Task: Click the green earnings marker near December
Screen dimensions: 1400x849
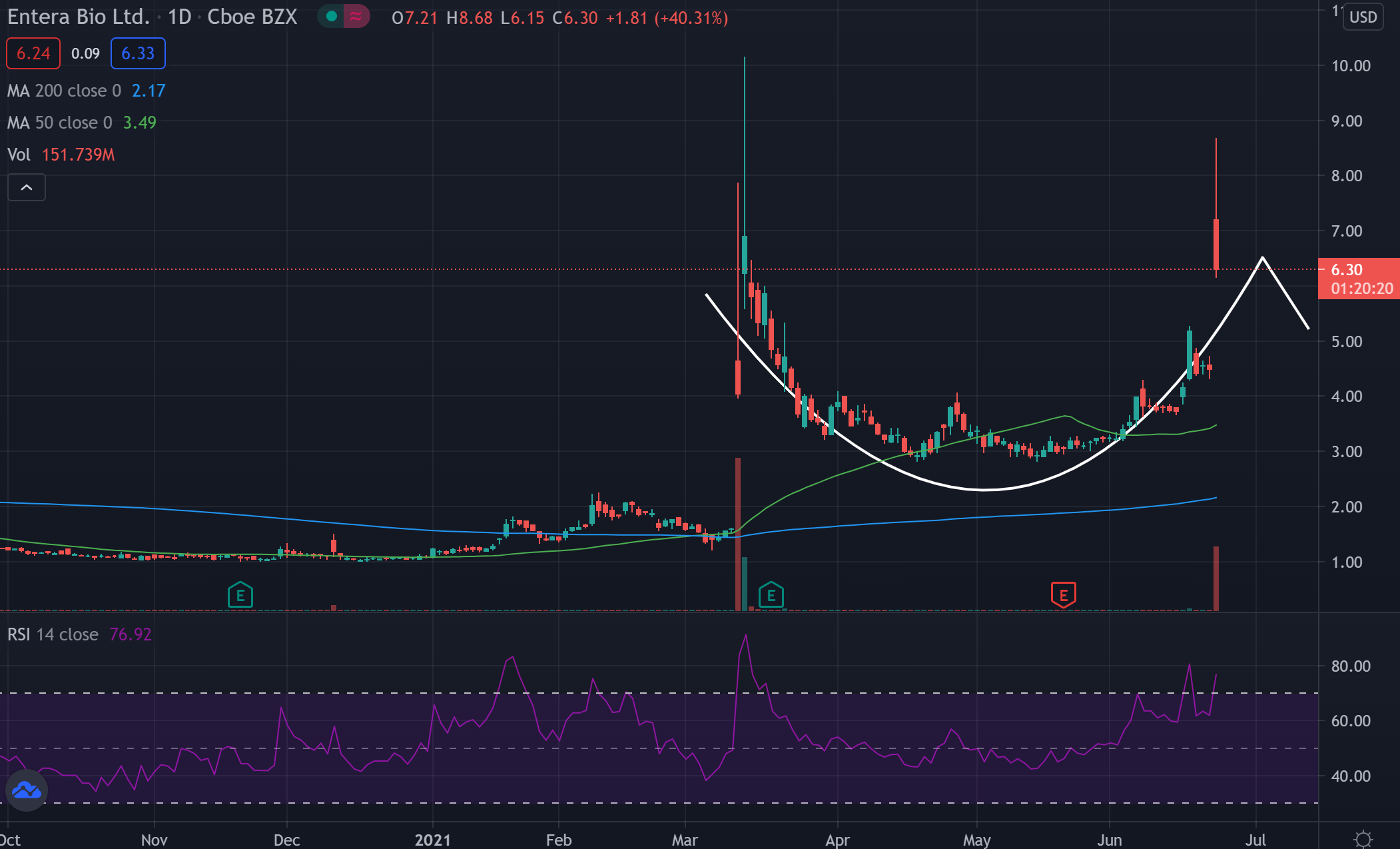Action: click(x=240, y=595)
